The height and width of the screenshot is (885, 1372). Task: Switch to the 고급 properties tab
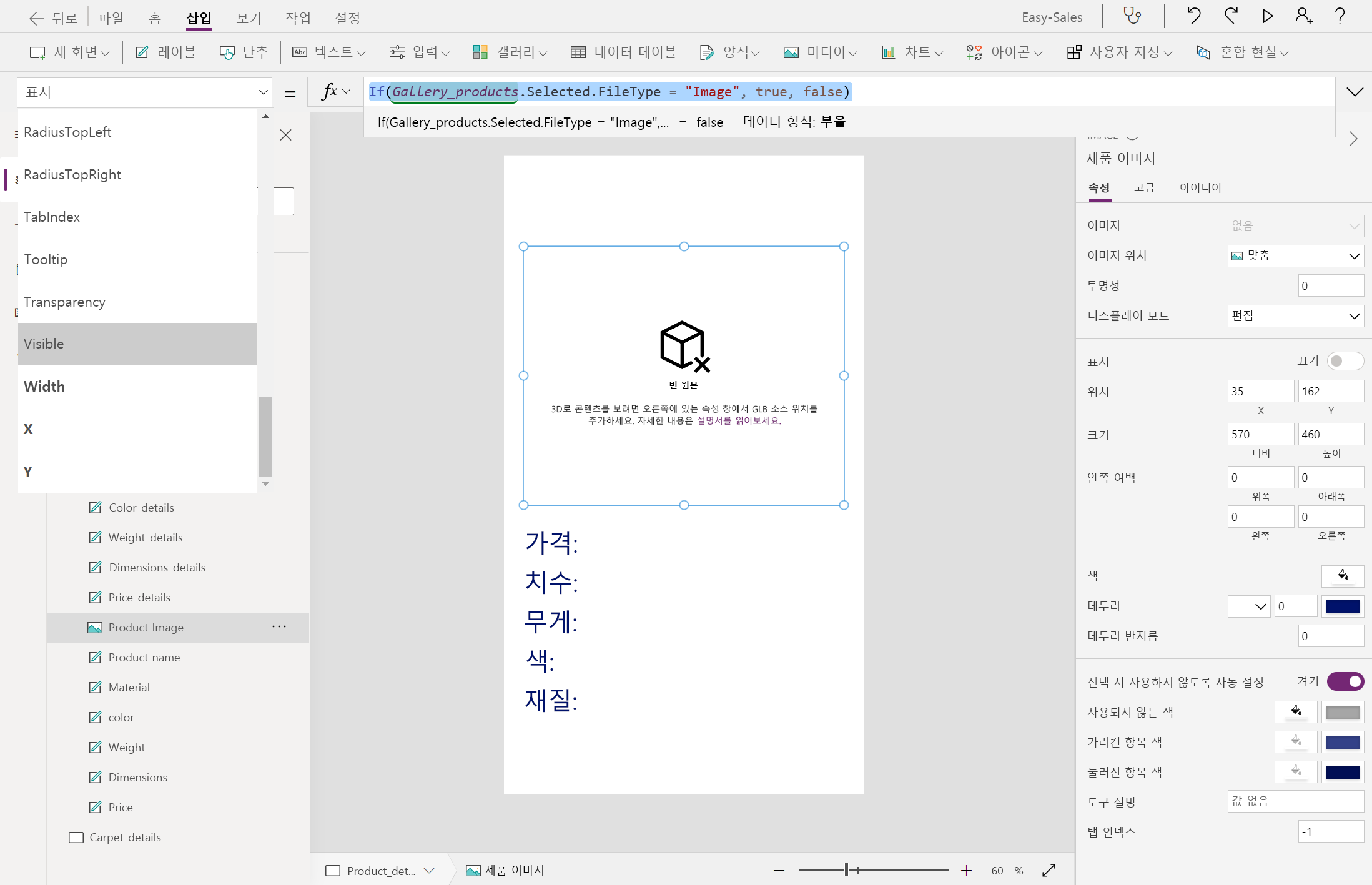[1144, 188]
